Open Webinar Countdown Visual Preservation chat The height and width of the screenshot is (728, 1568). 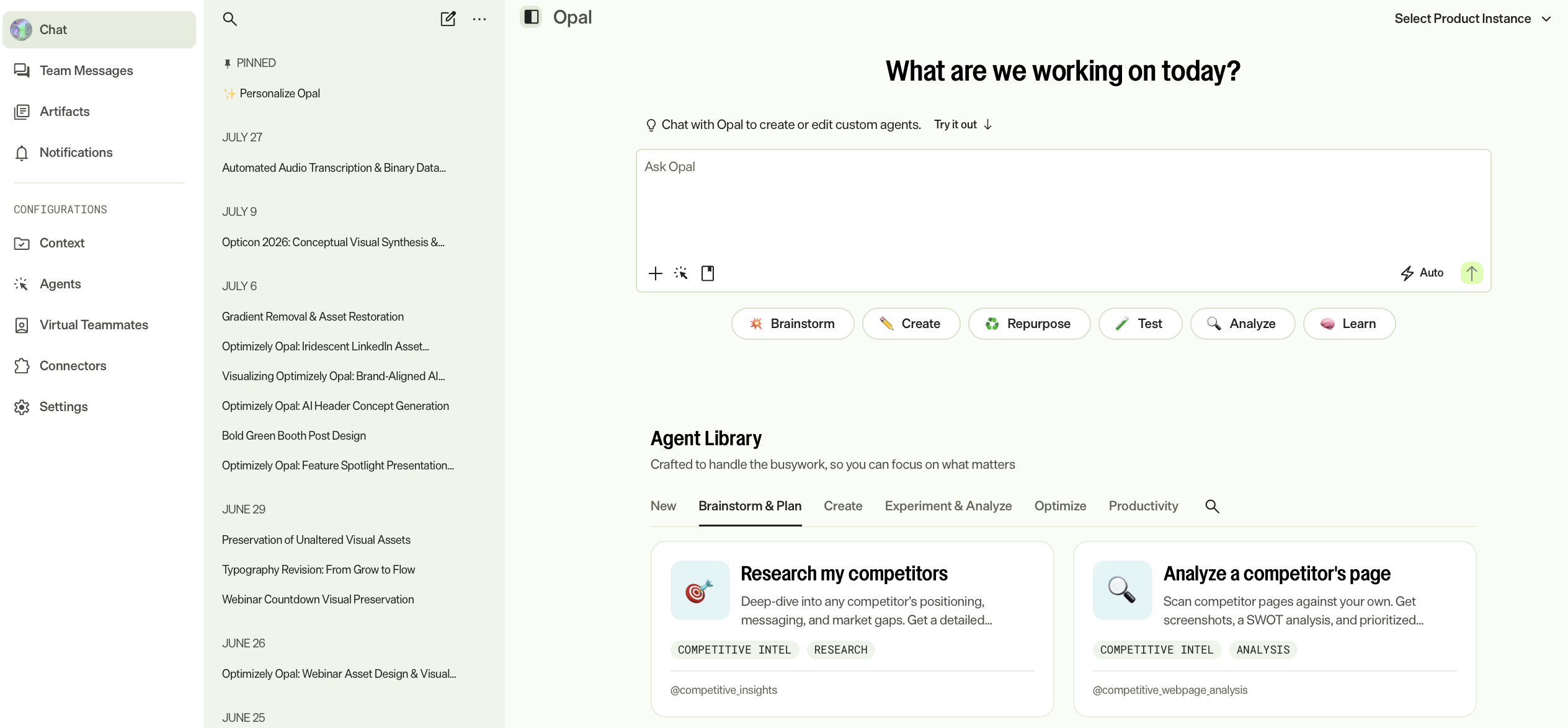318,600
